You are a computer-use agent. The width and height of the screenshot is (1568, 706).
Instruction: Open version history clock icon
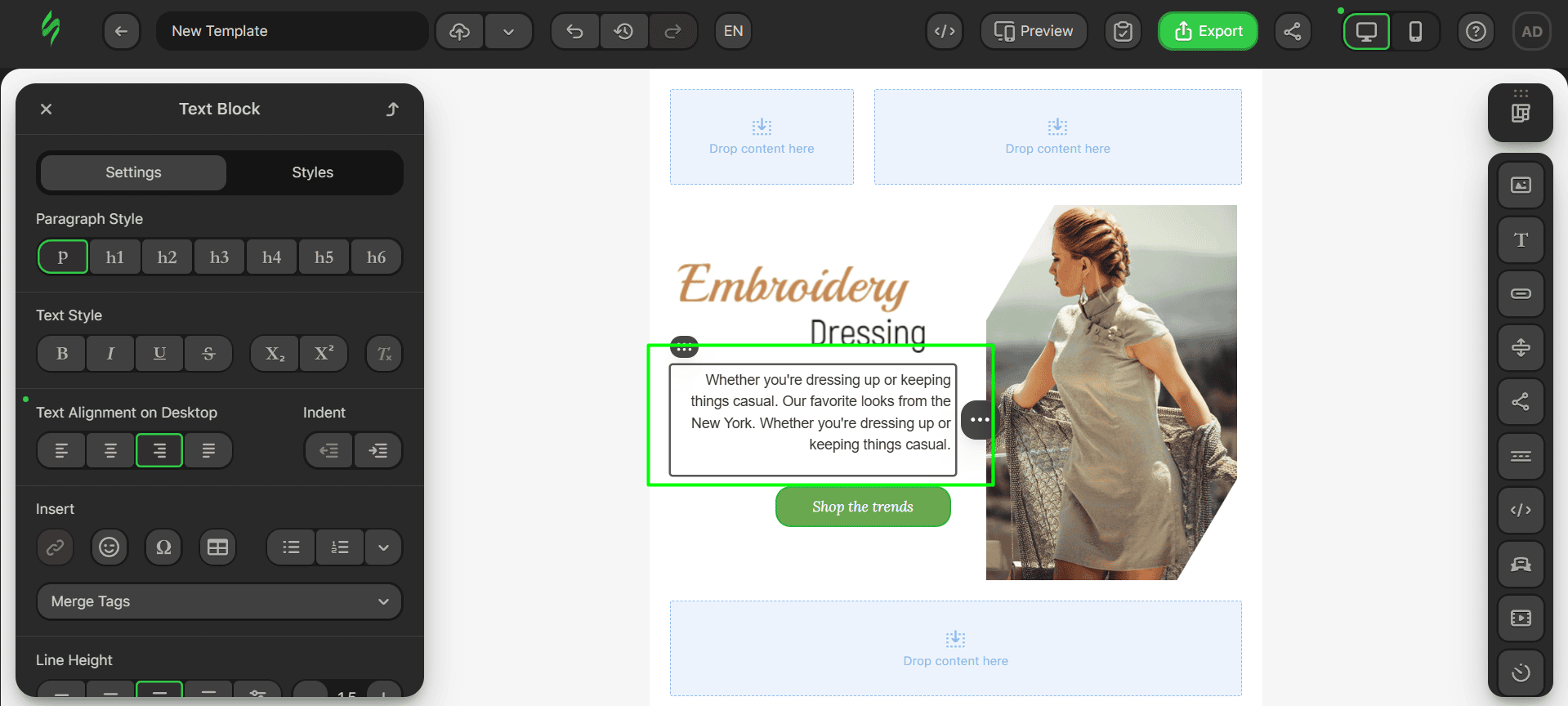point(623,31)
